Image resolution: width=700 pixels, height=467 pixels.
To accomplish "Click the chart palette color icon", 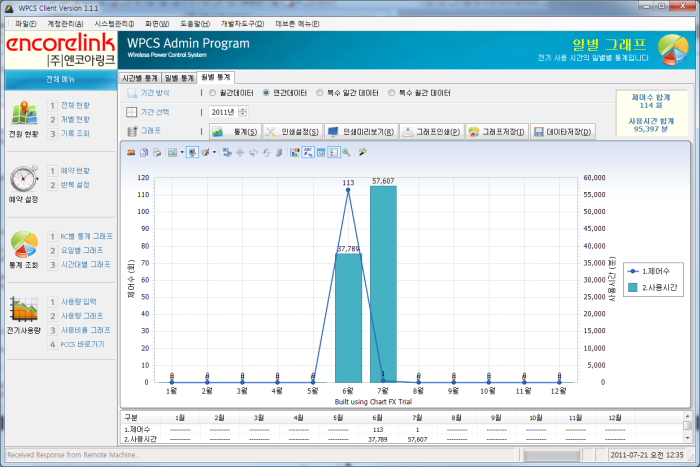I will click(x=205, y=153).
